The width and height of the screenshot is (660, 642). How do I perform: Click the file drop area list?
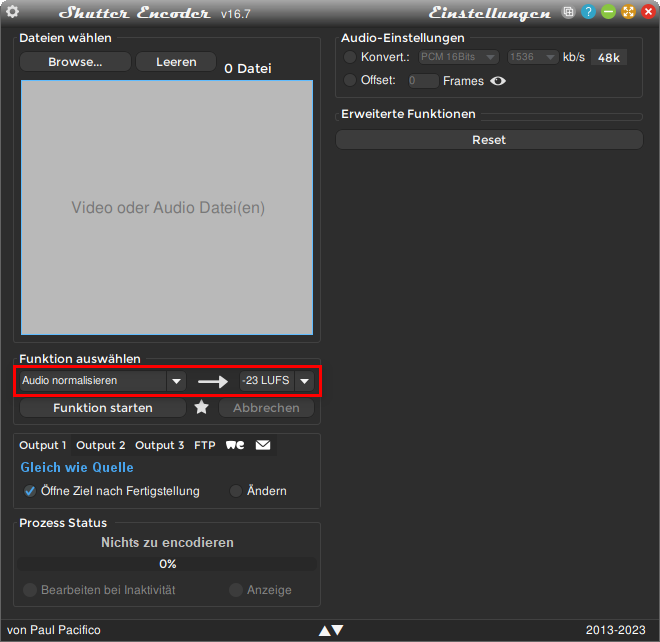167,208
